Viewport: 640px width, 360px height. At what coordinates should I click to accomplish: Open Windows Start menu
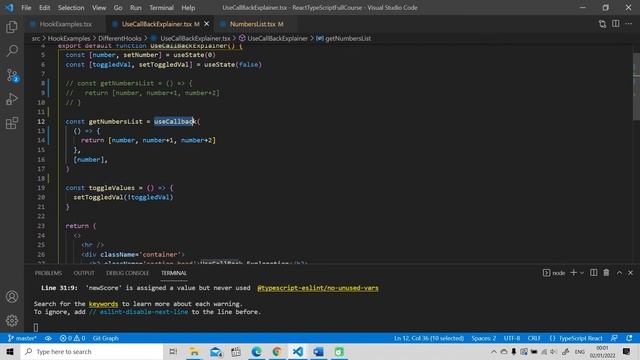(x=10, y=351)
